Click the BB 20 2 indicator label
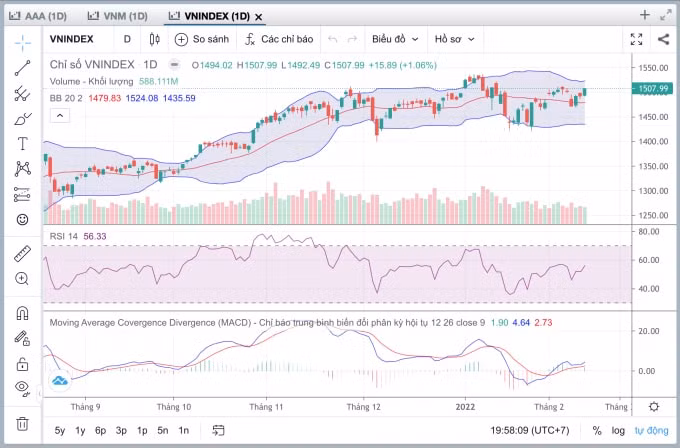Viewport: 680px width, 448px height. tap(66, 98)
